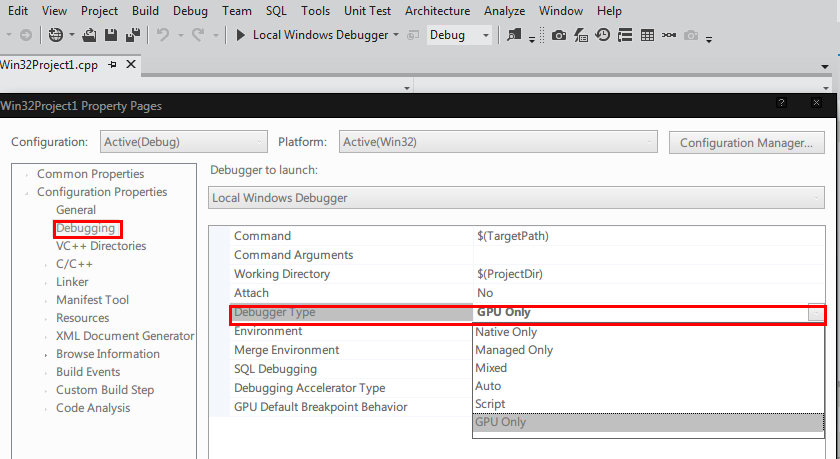The height and width of the screenshot is (459, 840).
Task: Open the Debug solution configuration dropdown
Action: click(x=459, y=35)
